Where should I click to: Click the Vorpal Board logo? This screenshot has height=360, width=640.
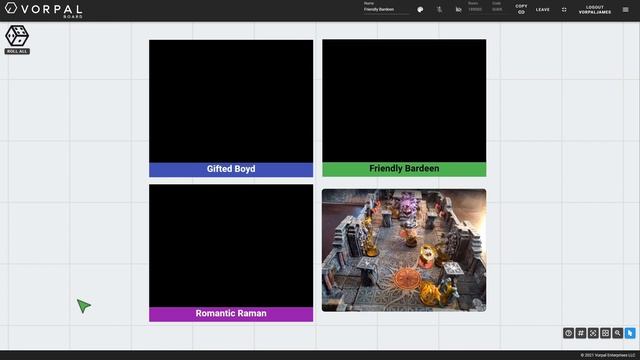44,10
